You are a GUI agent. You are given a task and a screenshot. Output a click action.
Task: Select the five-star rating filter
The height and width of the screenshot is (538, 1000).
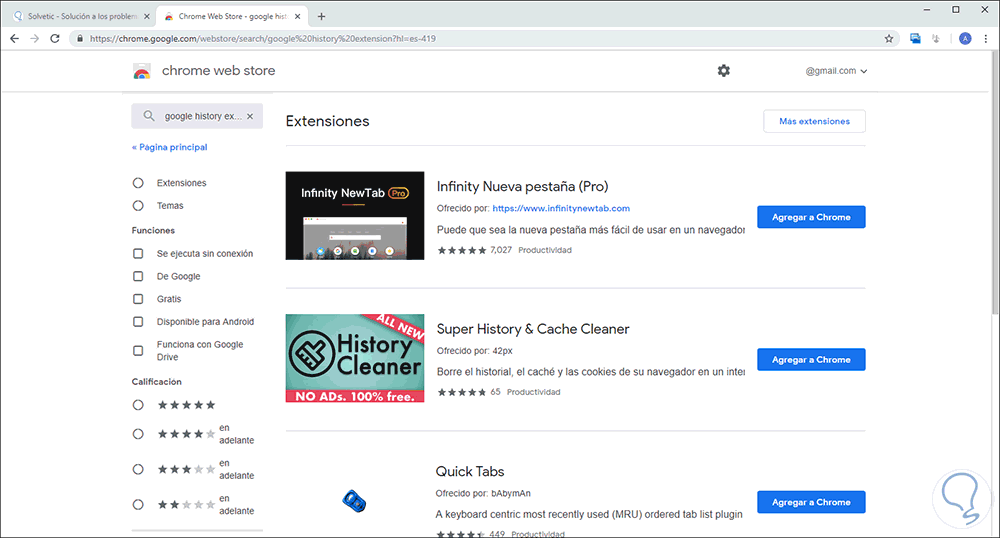click(x=138, y=405)
